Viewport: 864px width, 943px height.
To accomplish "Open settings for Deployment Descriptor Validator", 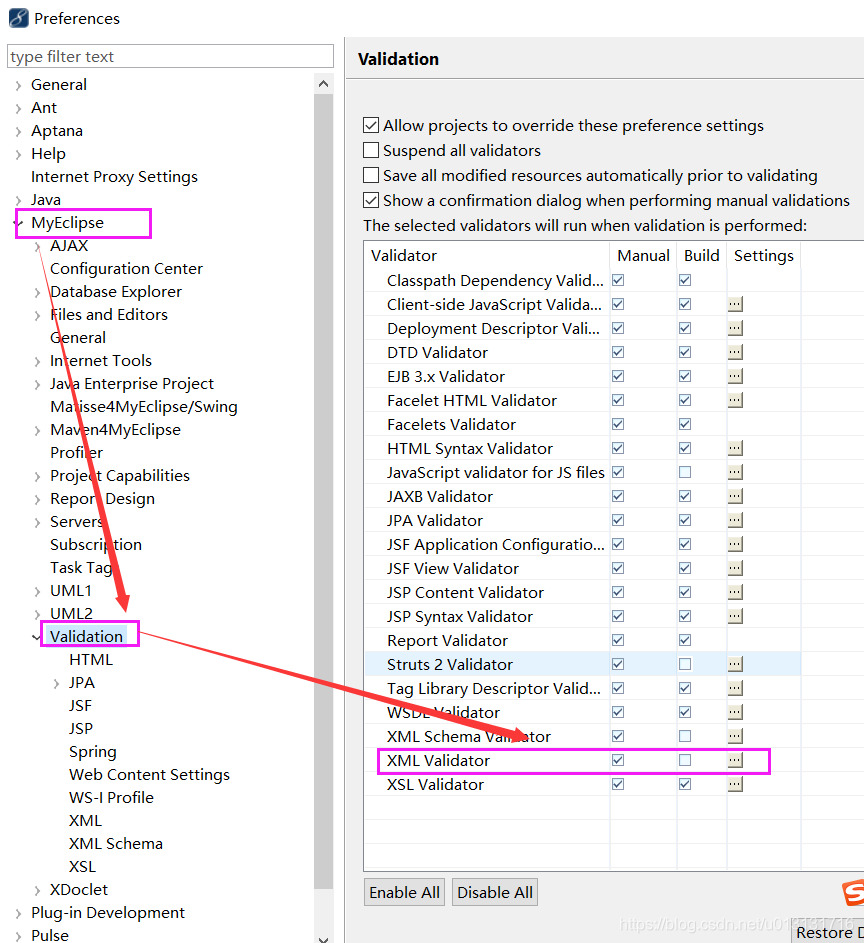I will pos(735,328).
